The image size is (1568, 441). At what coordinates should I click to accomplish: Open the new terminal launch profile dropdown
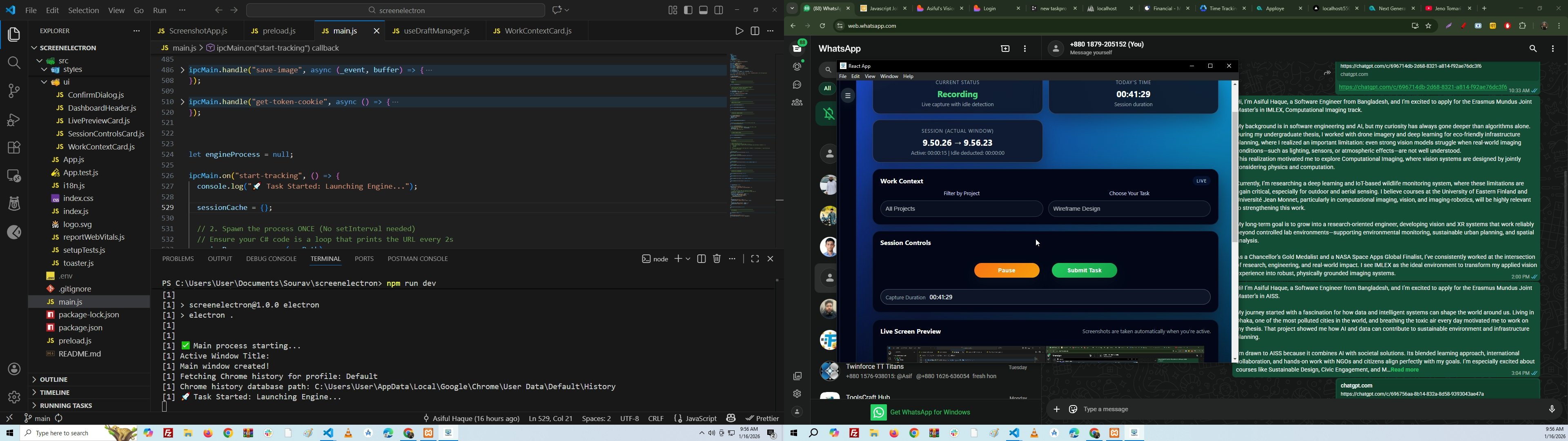(688, 259)
